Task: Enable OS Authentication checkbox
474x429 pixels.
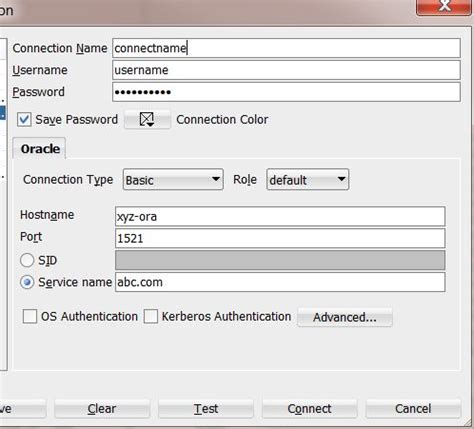Action: click(x=30, y=316)
